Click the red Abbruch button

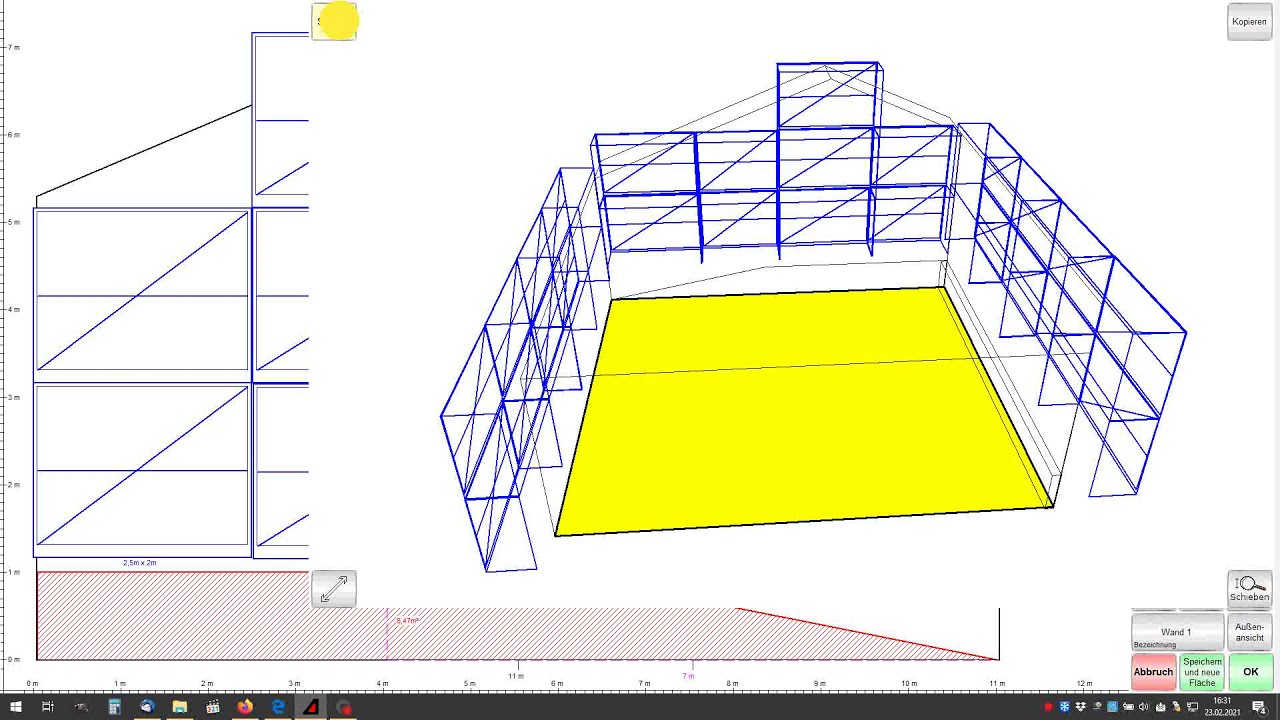pos(1153,672)
